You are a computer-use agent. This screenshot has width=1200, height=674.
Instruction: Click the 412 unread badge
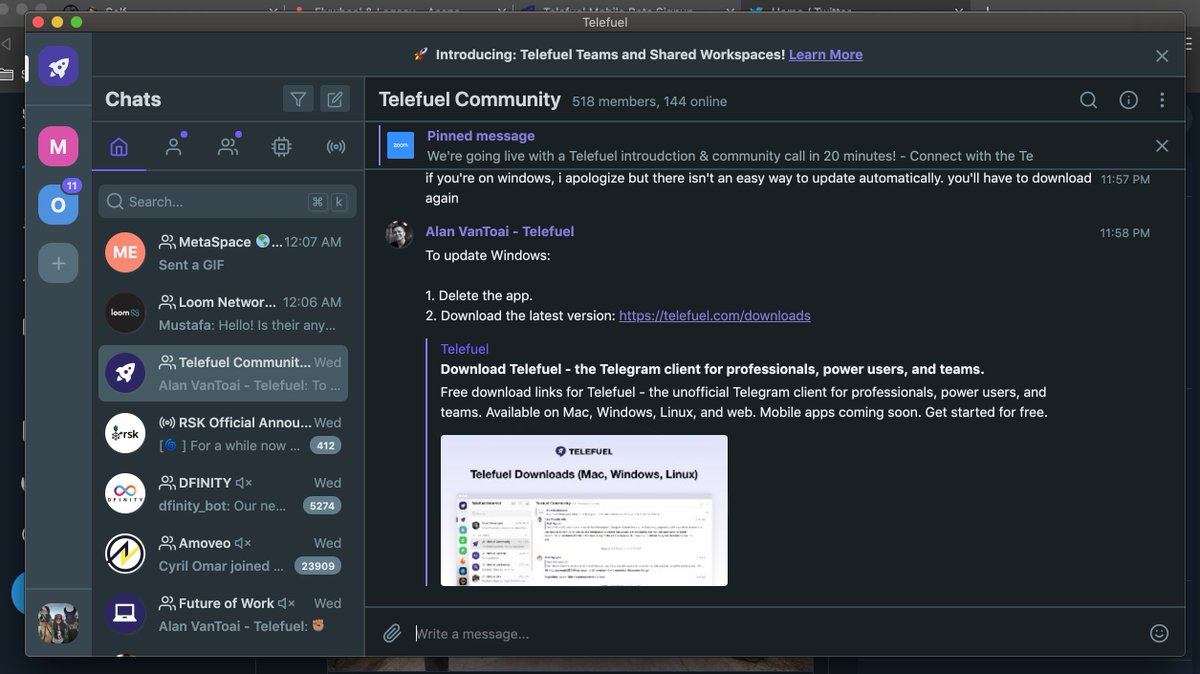(x=324, y=446)
